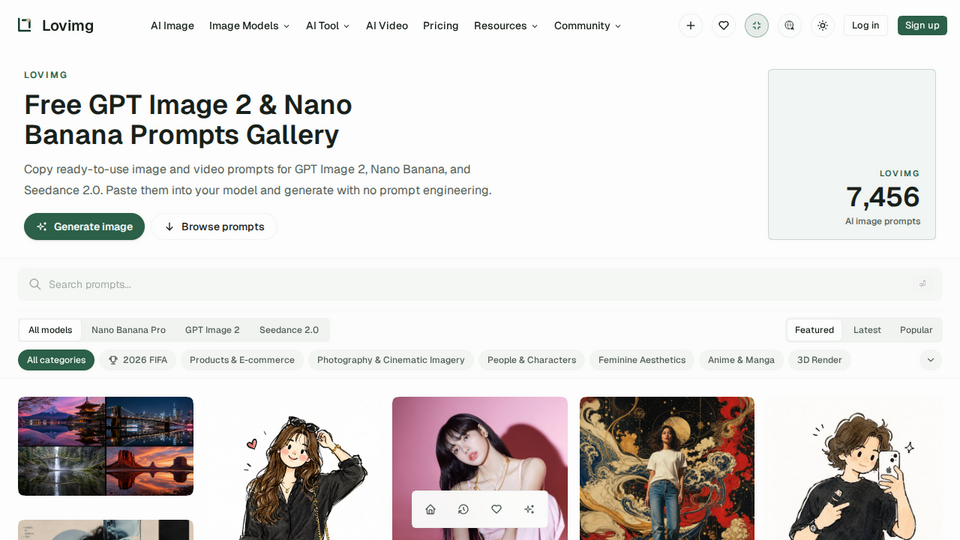Screen dimensions: 960x540
Task: Expand the Community menu
Action: [x=587, y=26]
